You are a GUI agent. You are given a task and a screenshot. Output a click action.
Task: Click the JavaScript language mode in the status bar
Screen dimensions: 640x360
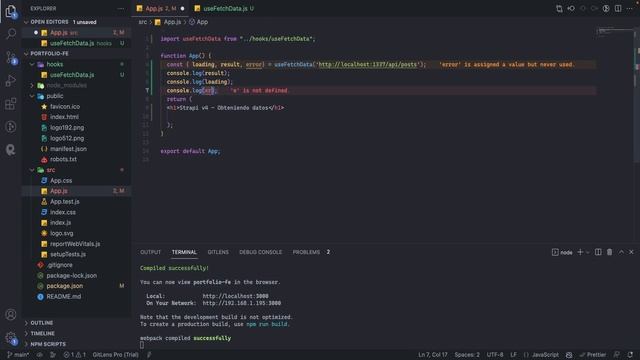tap(541, 355)
